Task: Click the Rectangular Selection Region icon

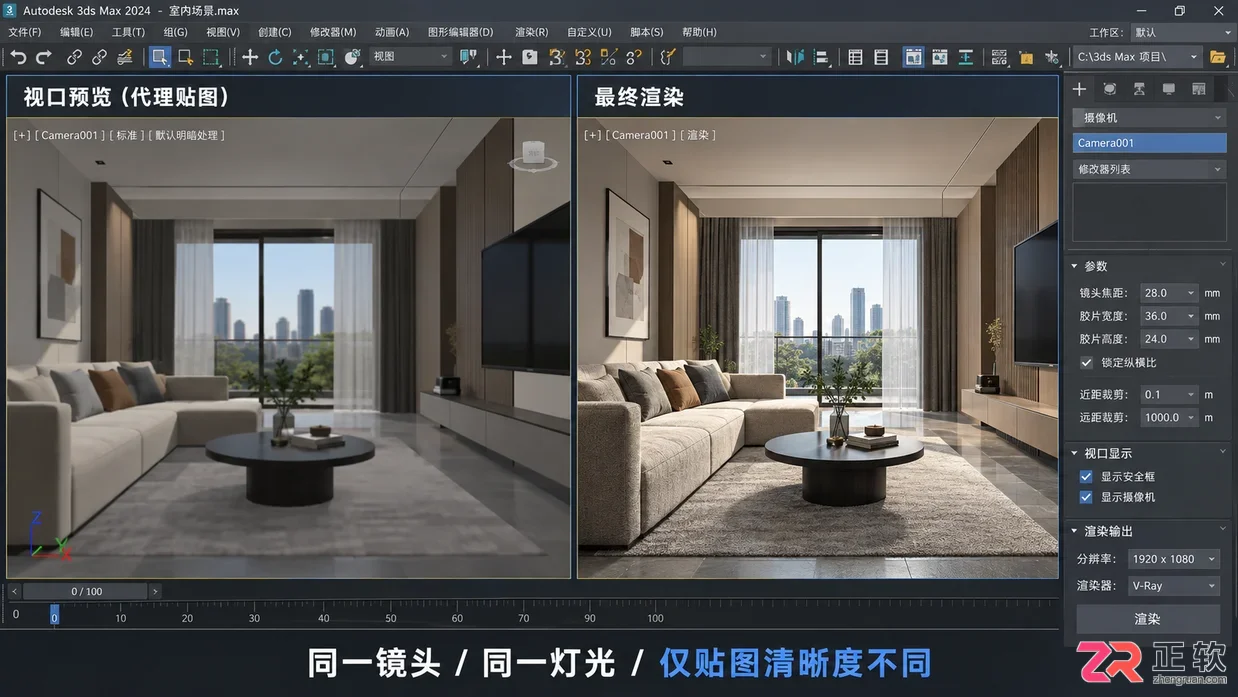Action: 211,57
